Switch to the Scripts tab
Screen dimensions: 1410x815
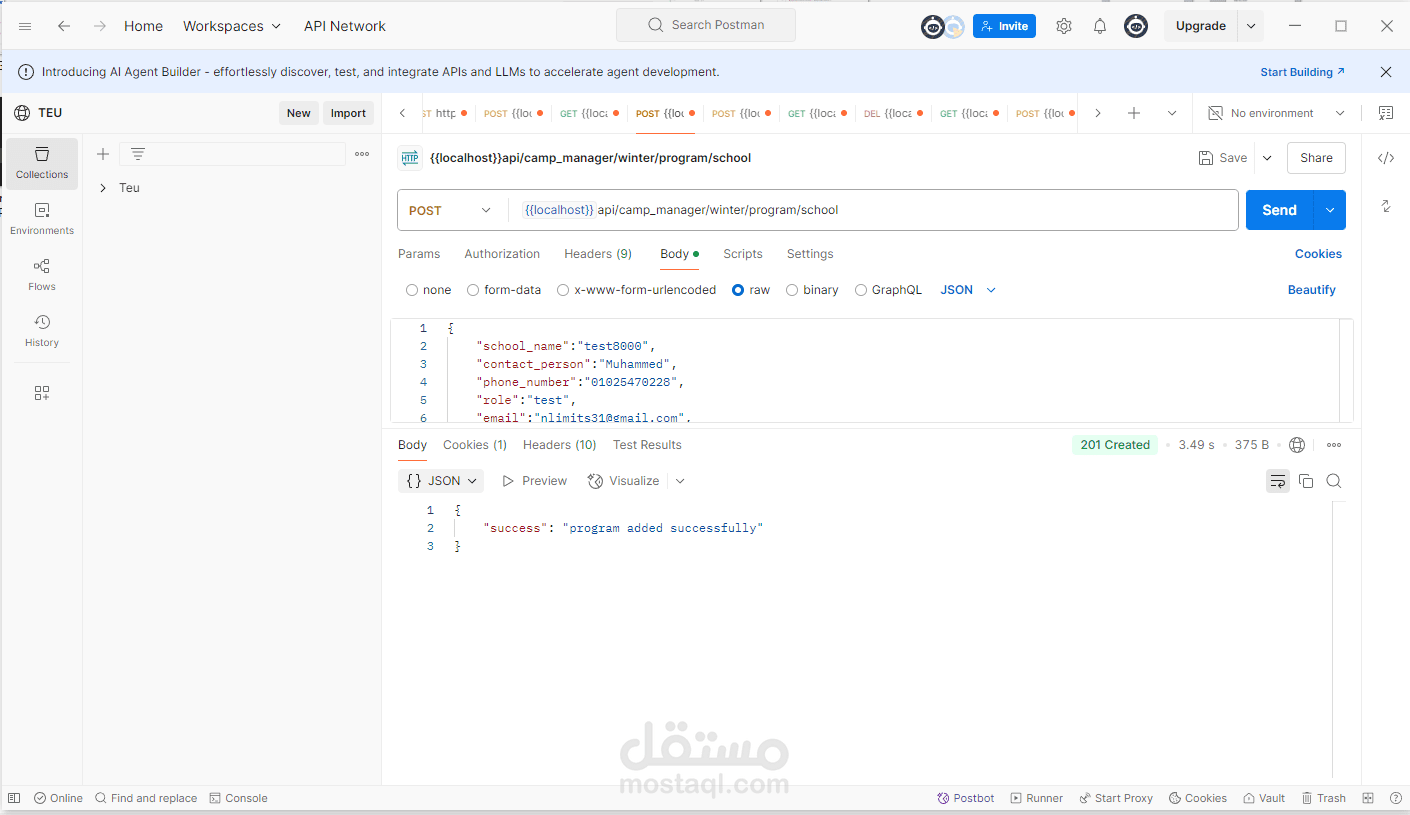pyautogui.click(x=743, y=254)
